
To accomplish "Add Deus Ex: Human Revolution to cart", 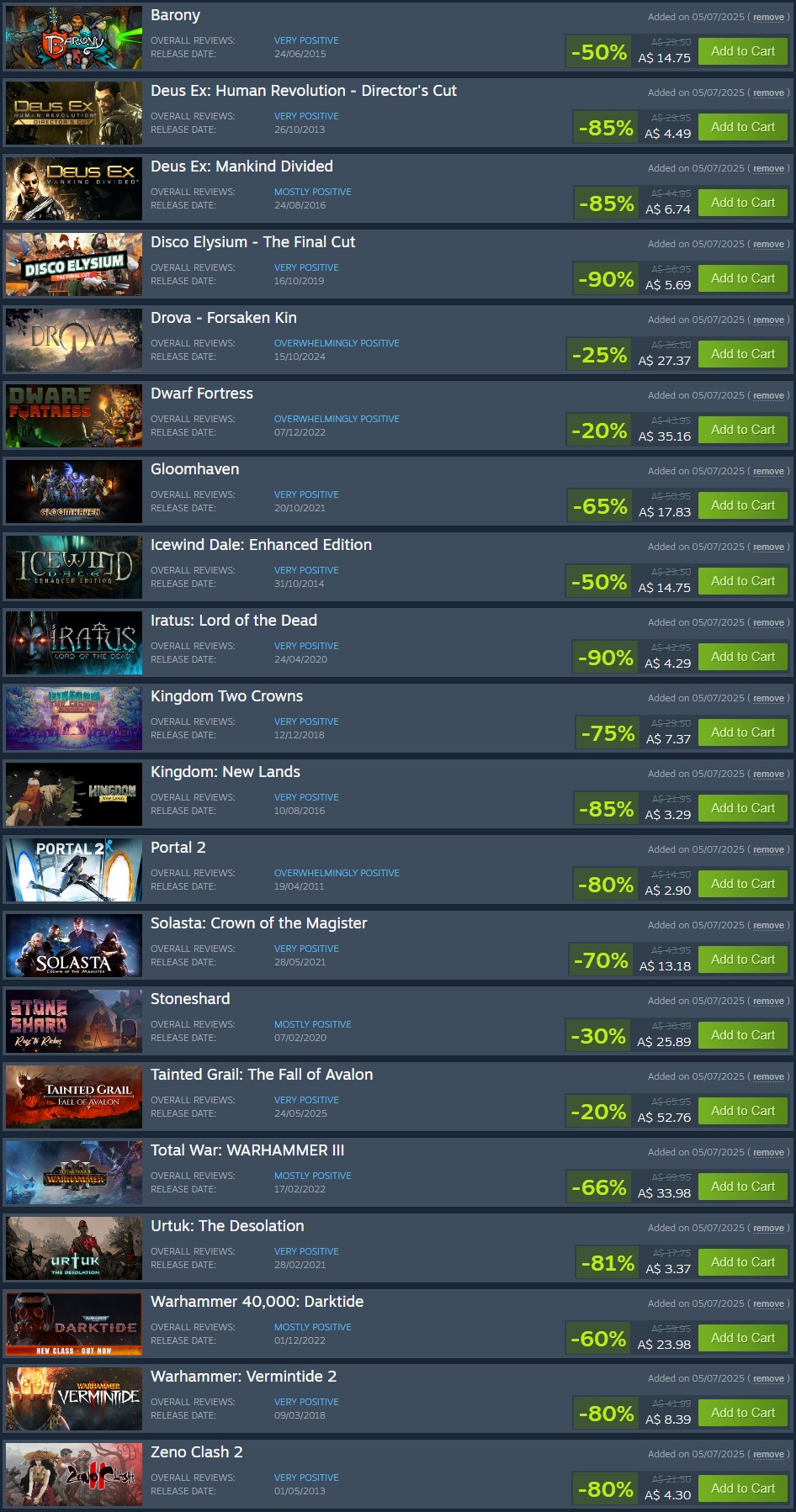I will [743, 127].
